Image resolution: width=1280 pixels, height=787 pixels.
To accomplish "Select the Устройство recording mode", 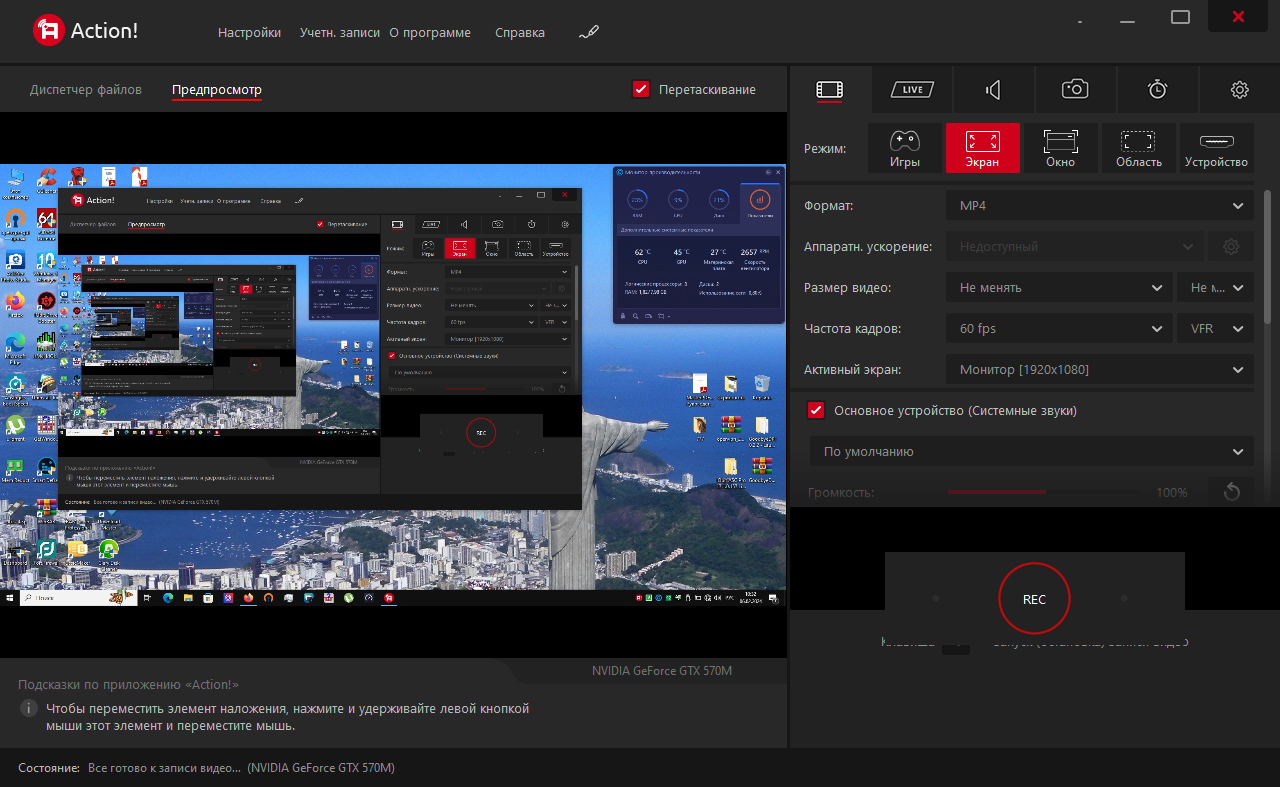I will point(1216,148).
